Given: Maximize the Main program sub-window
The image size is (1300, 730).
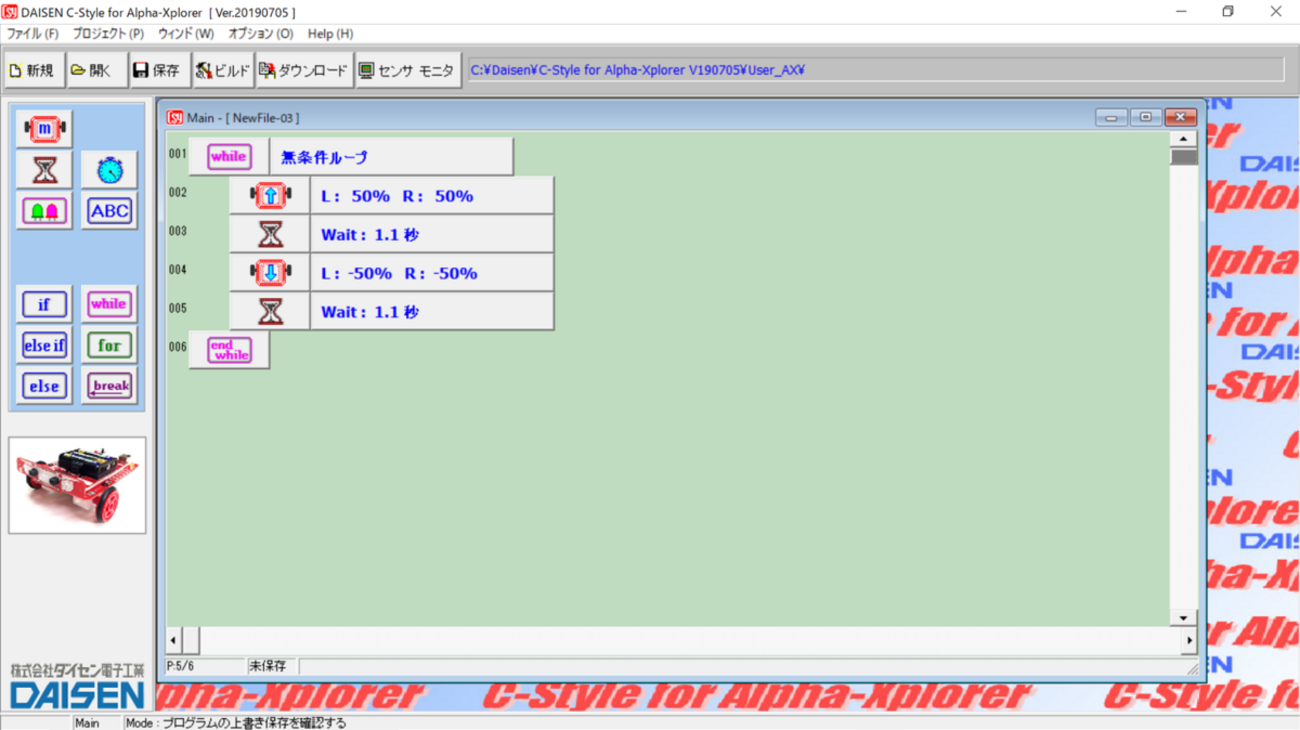Looking at the screenshot, I should (1145, 118).
